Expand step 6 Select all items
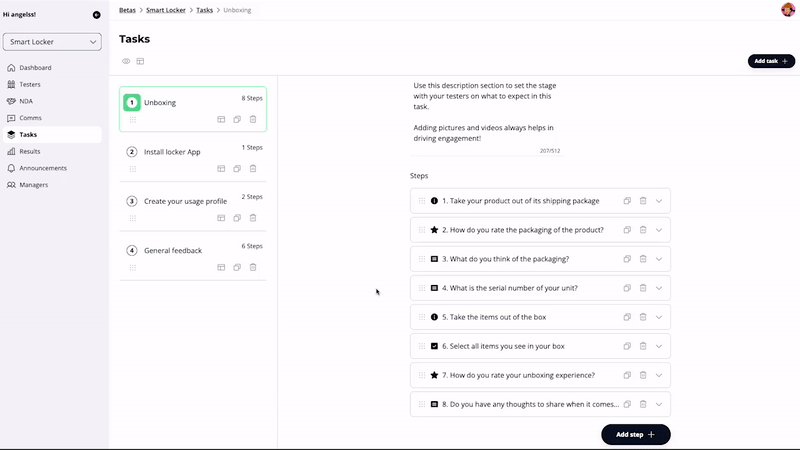The image size is (800, 450). point(659,346)
